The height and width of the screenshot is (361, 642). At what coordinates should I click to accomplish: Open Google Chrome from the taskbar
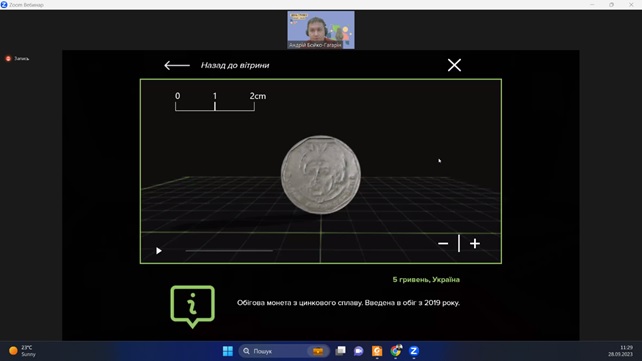[x=396, y=351]
